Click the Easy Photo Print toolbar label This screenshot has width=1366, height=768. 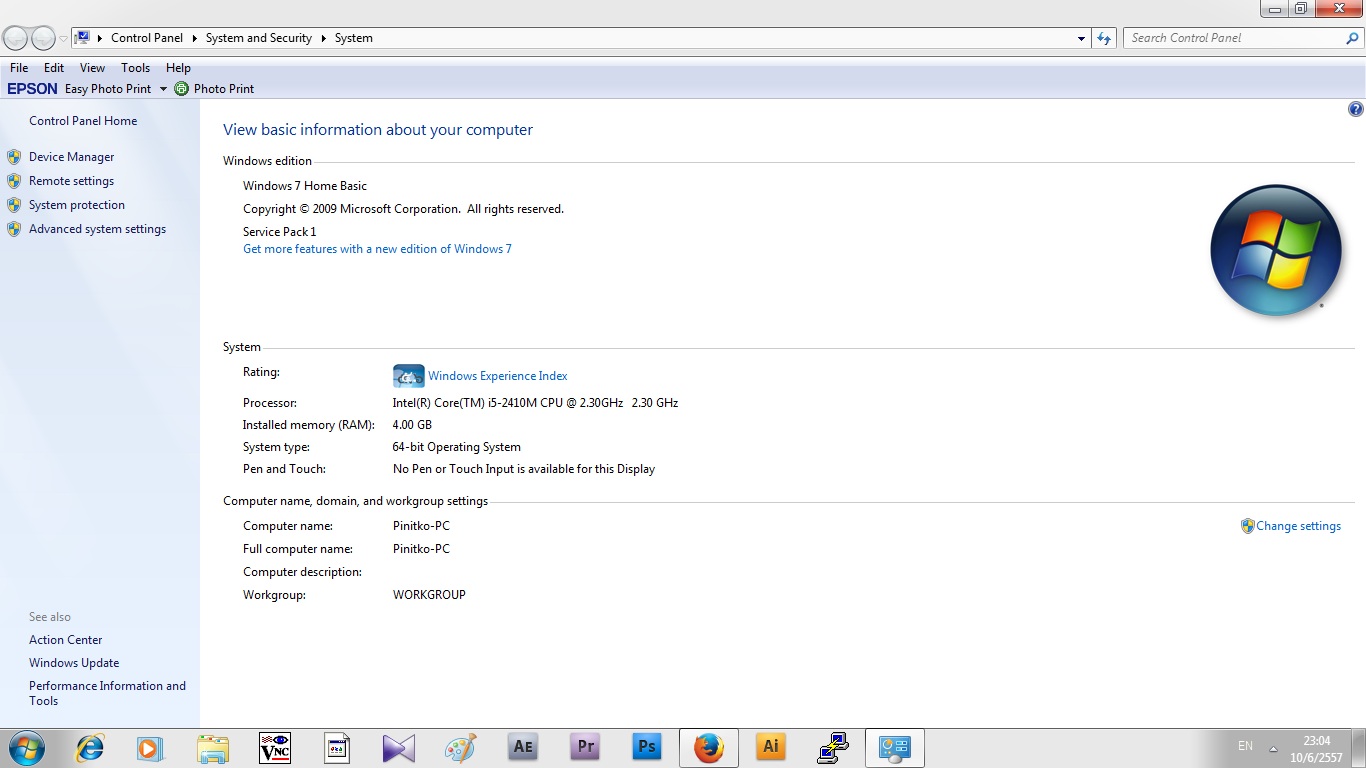point(108,89)
